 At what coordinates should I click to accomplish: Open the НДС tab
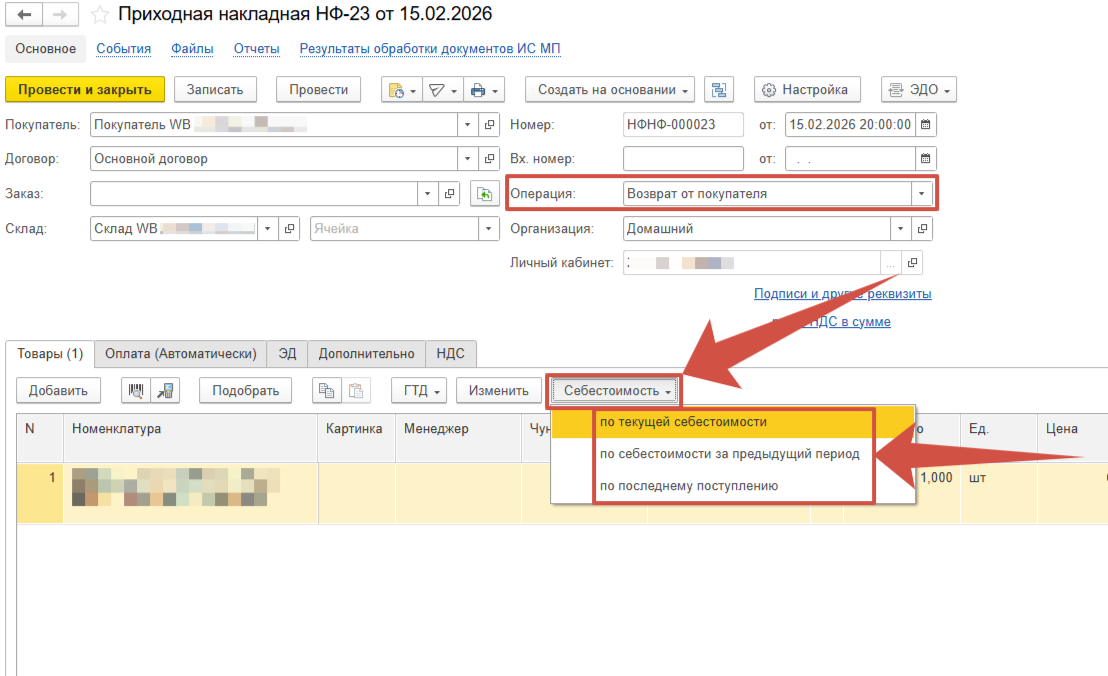pos(451,354)
